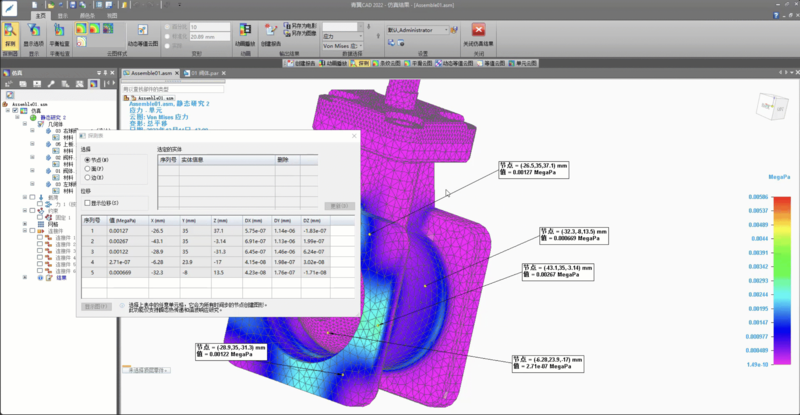The image size is (800, 415).
Task: Enable the 显示位移 checkbox
Action: click(86, 202)
